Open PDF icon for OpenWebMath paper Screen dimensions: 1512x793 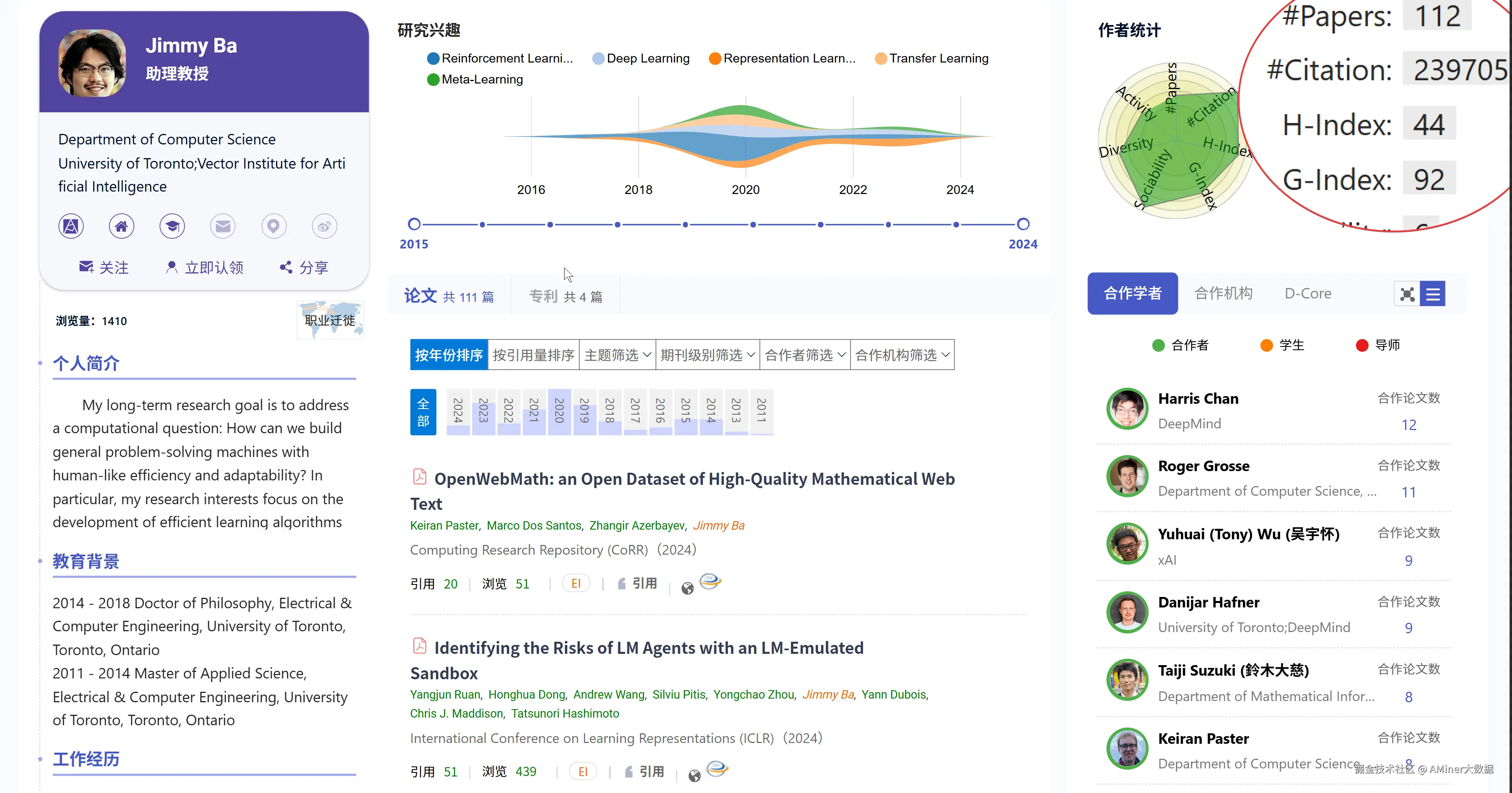coord(420,476)
